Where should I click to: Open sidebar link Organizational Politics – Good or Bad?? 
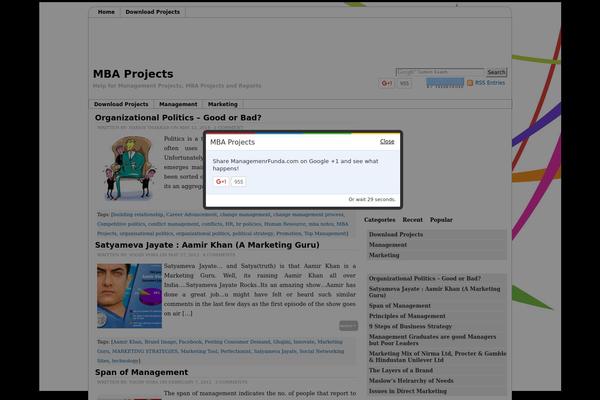pos(425,278)
